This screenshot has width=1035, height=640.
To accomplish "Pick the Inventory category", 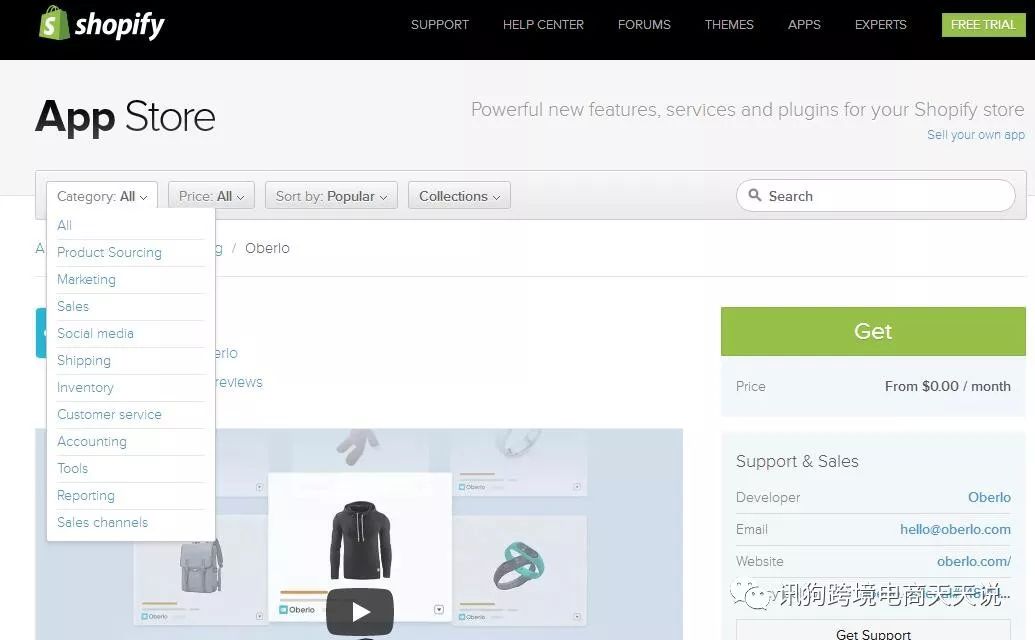I will coord(85,387).
